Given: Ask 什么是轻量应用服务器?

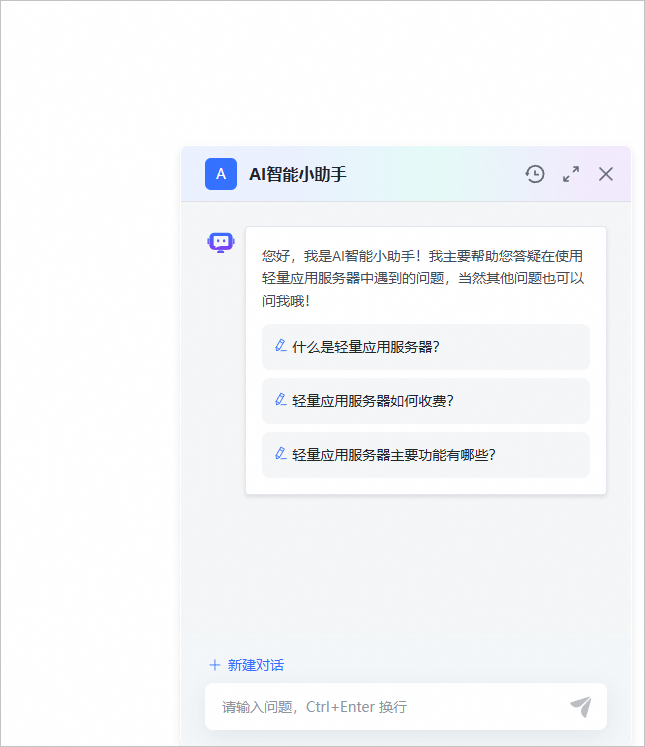Looking at the screenshot, I should (425, 347).
